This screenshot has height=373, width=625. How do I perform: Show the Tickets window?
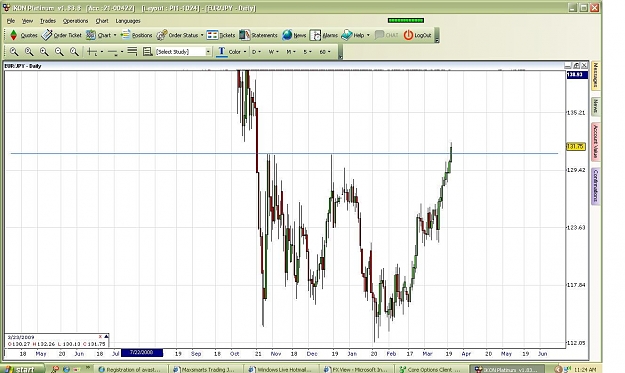click(221, 35)
